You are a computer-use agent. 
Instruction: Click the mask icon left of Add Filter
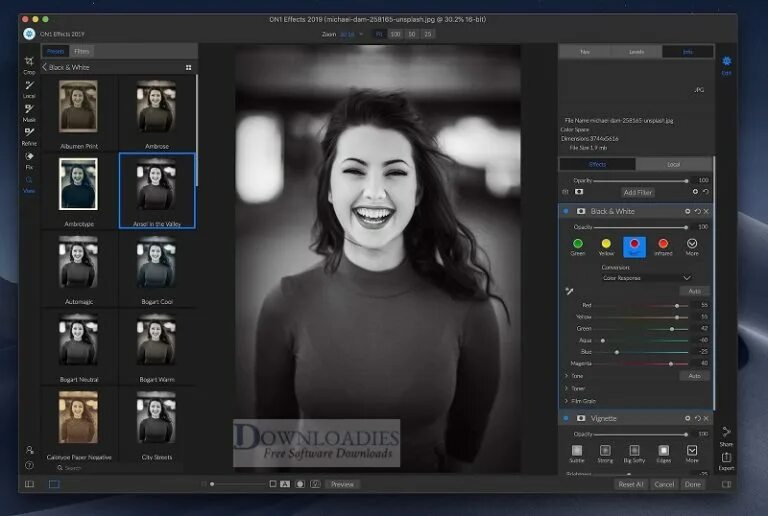coord(579,192)
